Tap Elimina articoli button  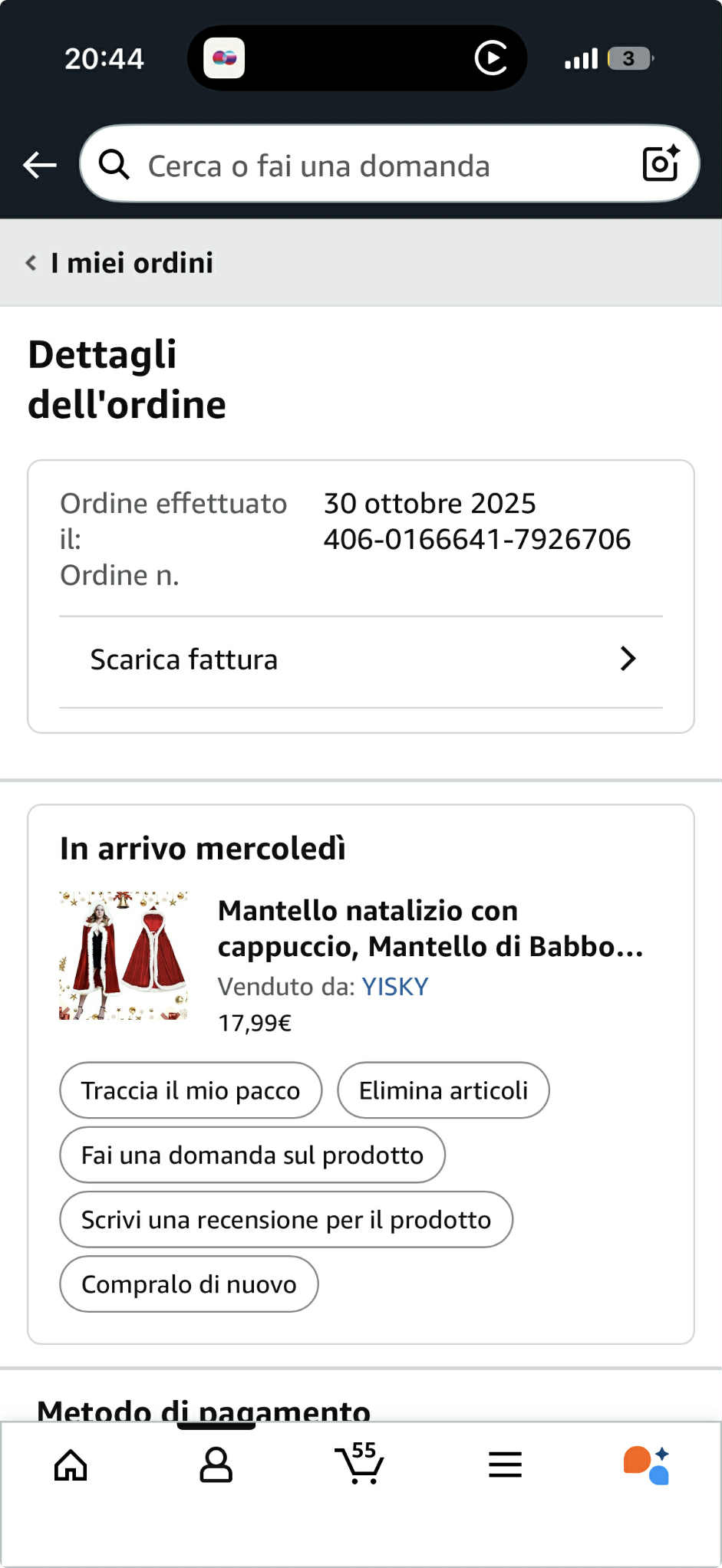(x=443, y=1090)
